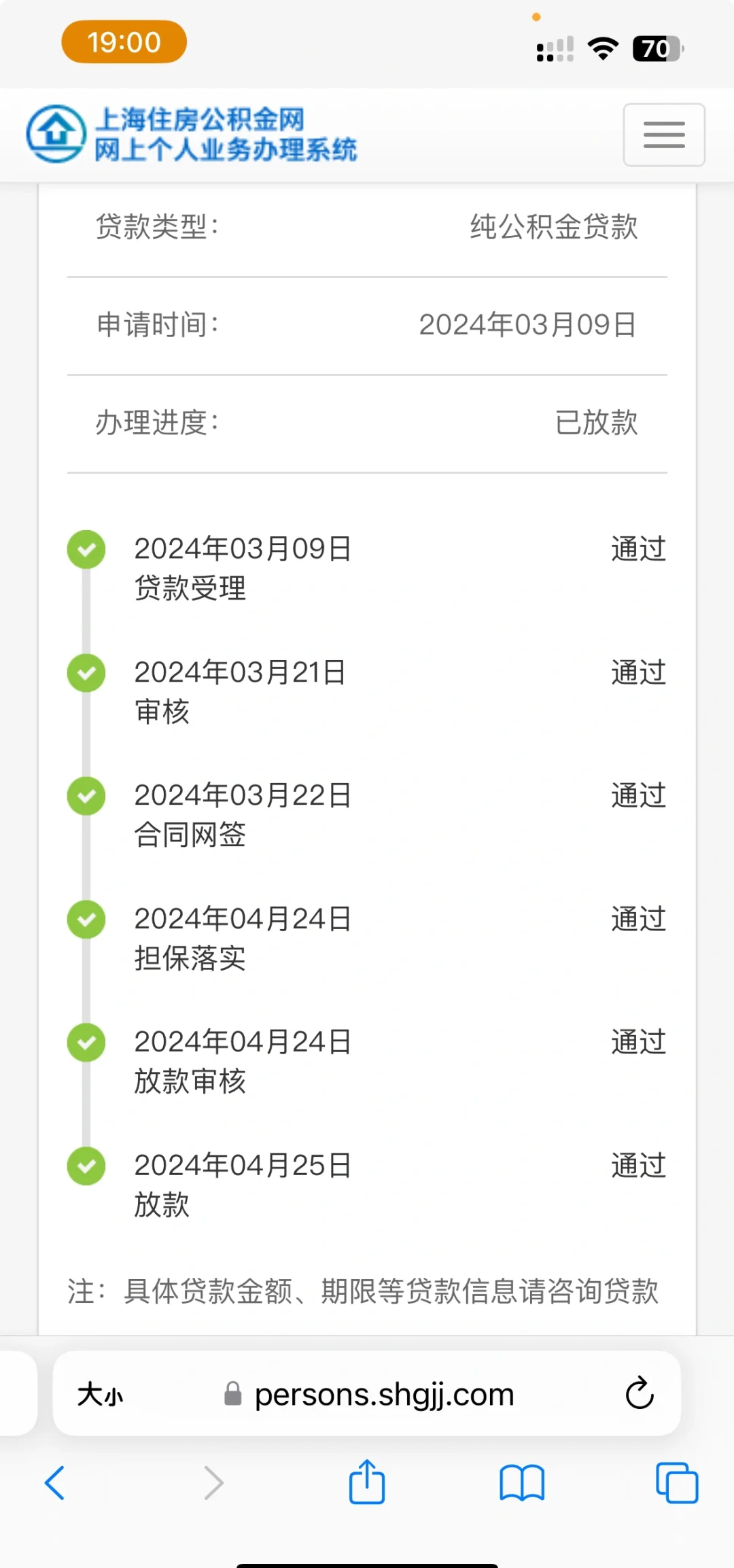Tap the 纯公积金贷款 loan type value

pos(553,227)
